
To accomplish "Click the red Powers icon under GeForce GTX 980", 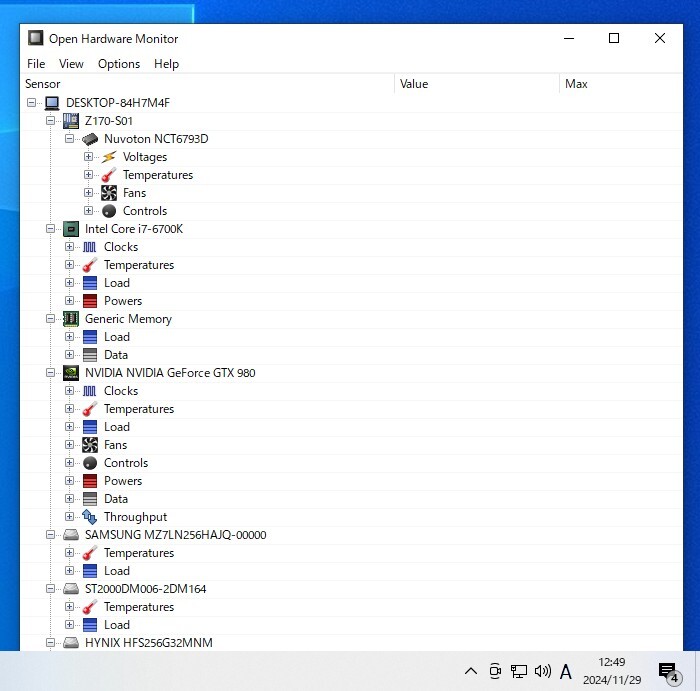I will (x=90, y=481).
